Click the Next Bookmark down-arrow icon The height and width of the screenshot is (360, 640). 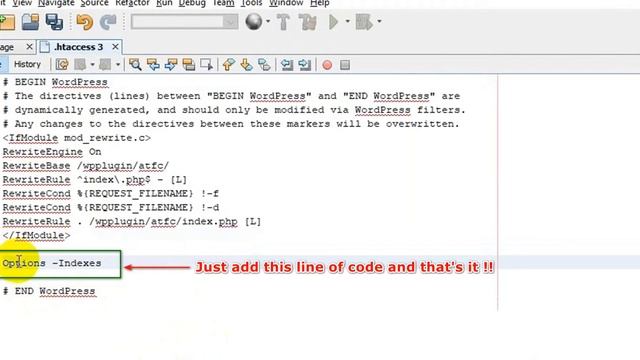click(246, 64)
